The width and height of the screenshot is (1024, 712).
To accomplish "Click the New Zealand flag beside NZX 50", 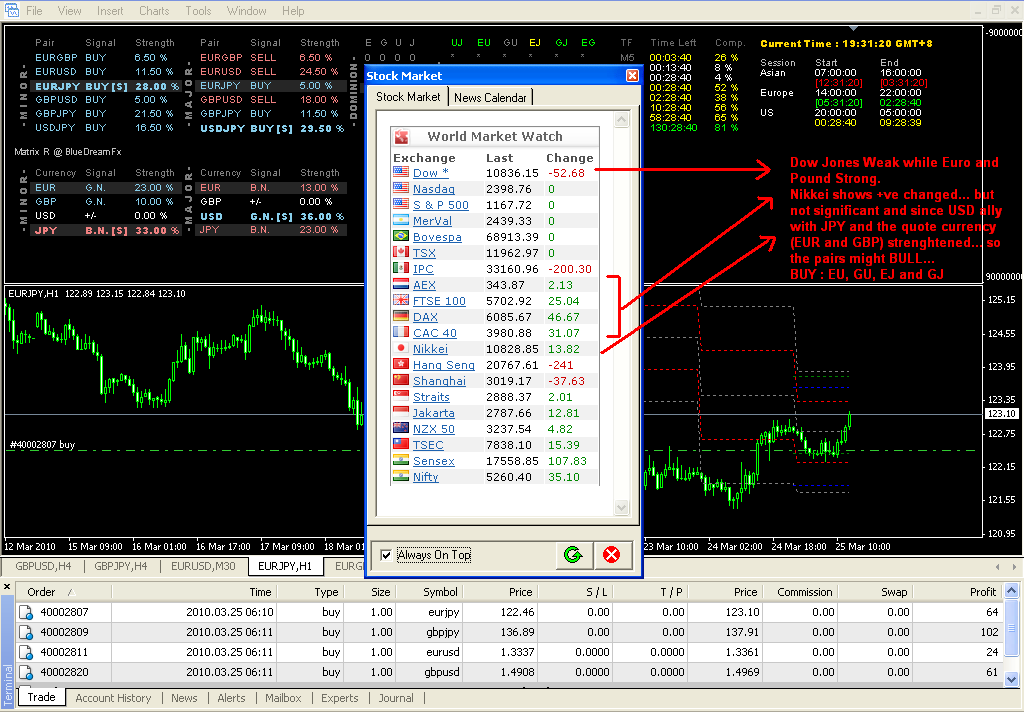I will point(401,428).
